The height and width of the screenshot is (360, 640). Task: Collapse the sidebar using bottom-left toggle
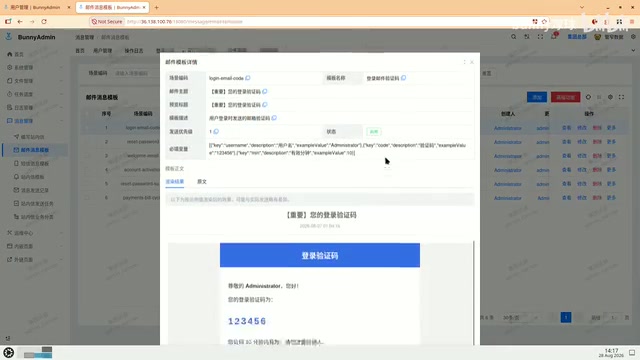8,338
